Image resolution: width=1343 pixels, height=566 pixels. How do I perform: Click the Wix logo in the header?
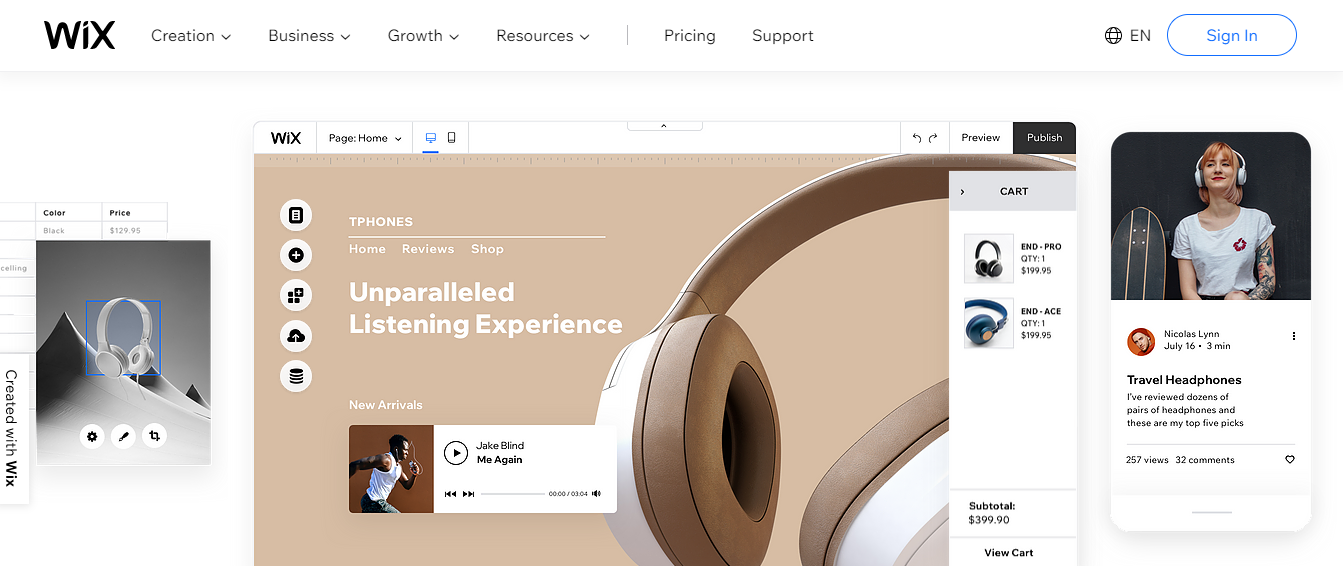[79, 35]
